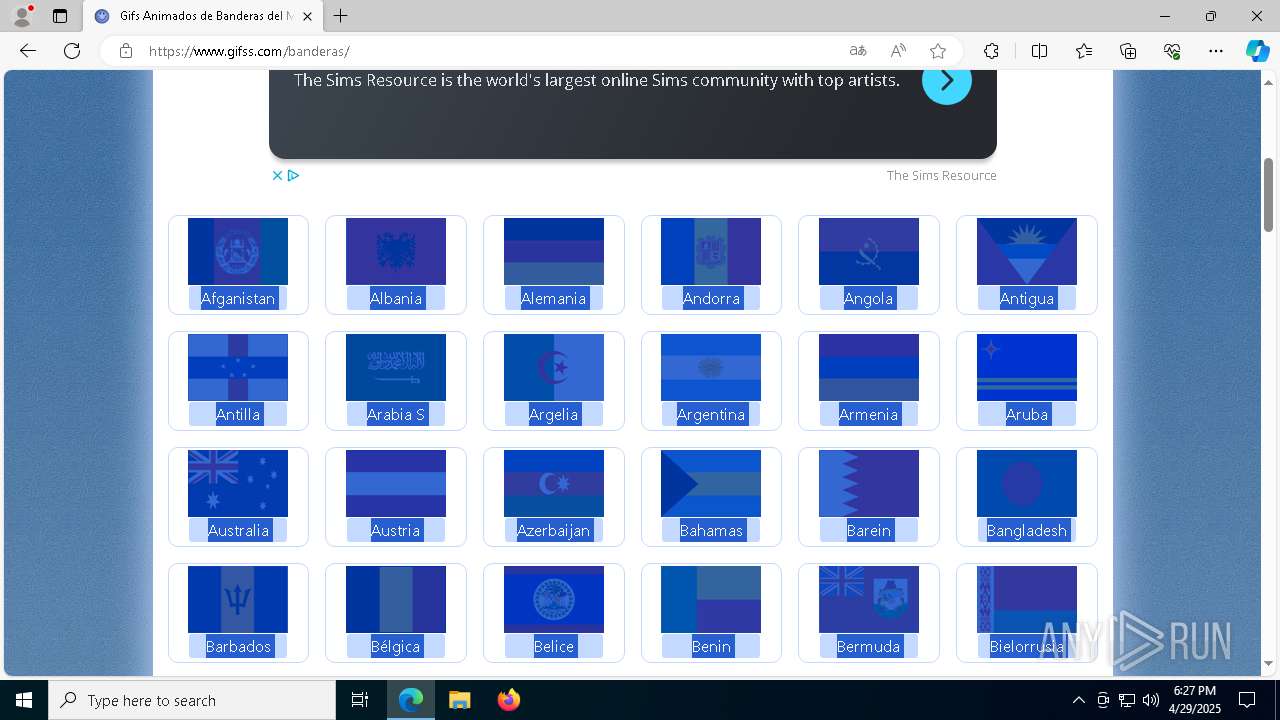1280x720 pixels.
Task: Open the Belice flag thumbnail
Action: 554,599
